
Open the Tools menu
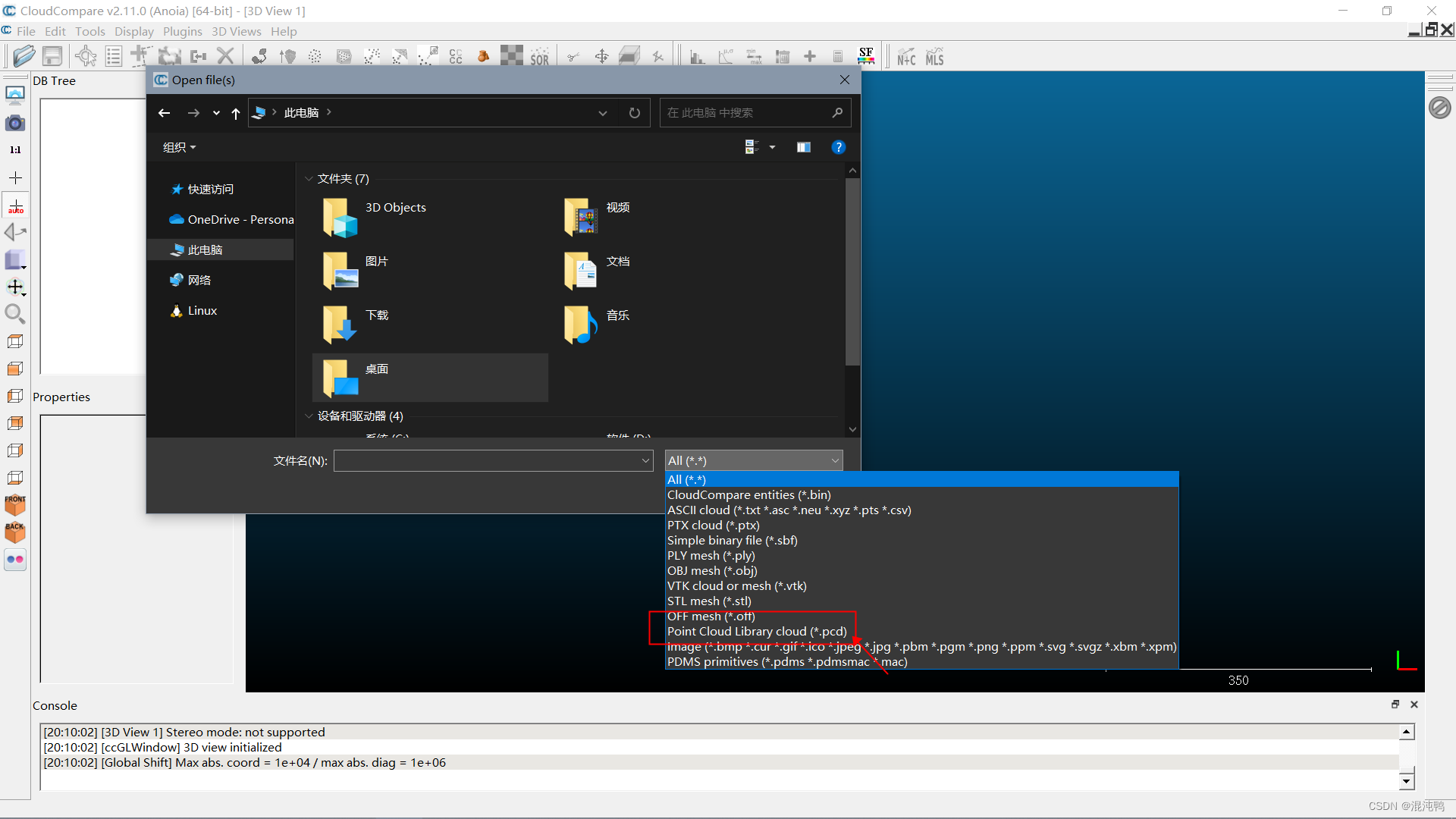pyautogui.click(x=89, y=31)
